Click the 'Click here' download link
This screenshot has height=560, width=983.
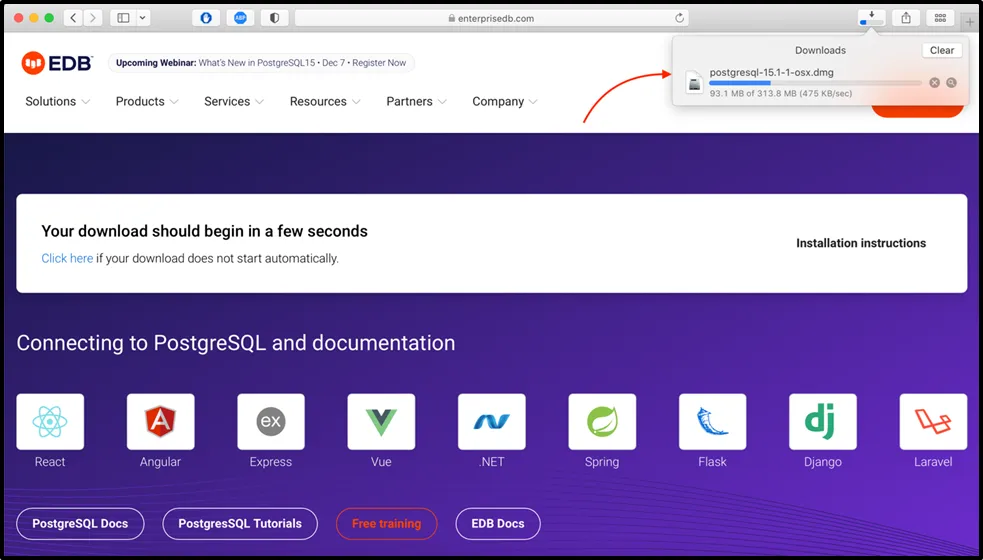(67, 258)
